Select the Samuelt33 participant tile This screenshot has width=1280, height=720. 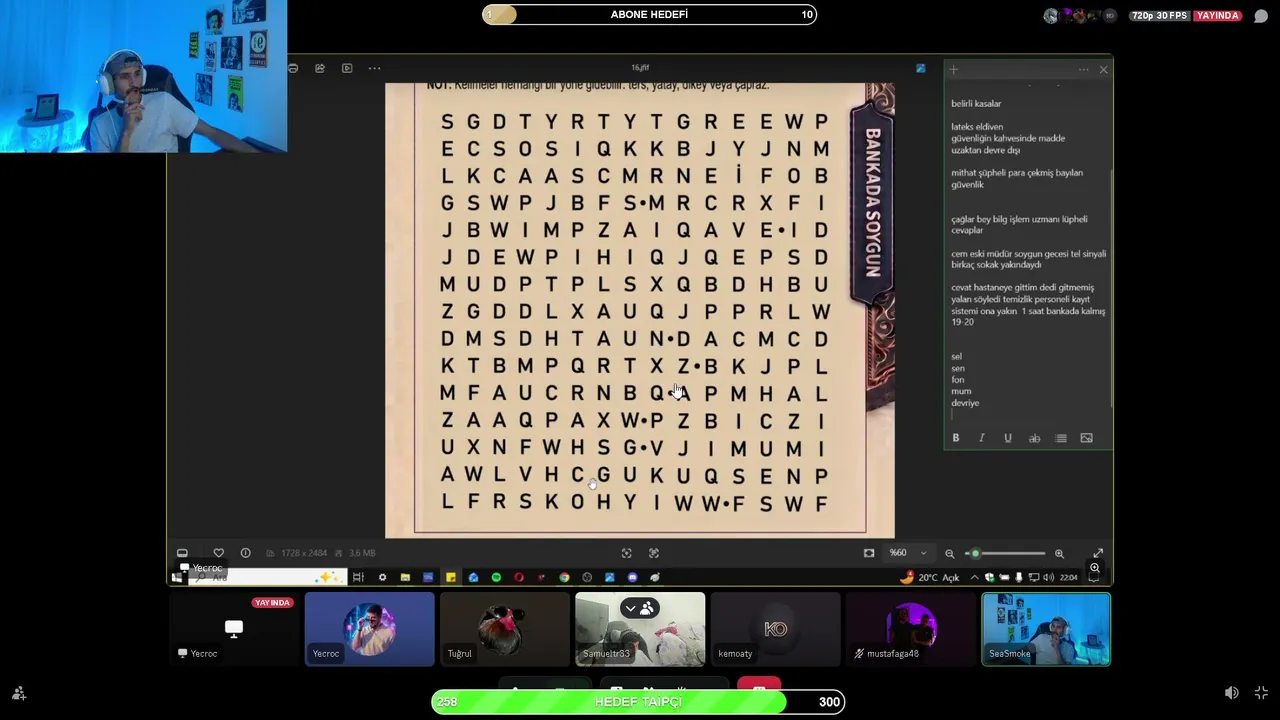(x=640, y=629)
